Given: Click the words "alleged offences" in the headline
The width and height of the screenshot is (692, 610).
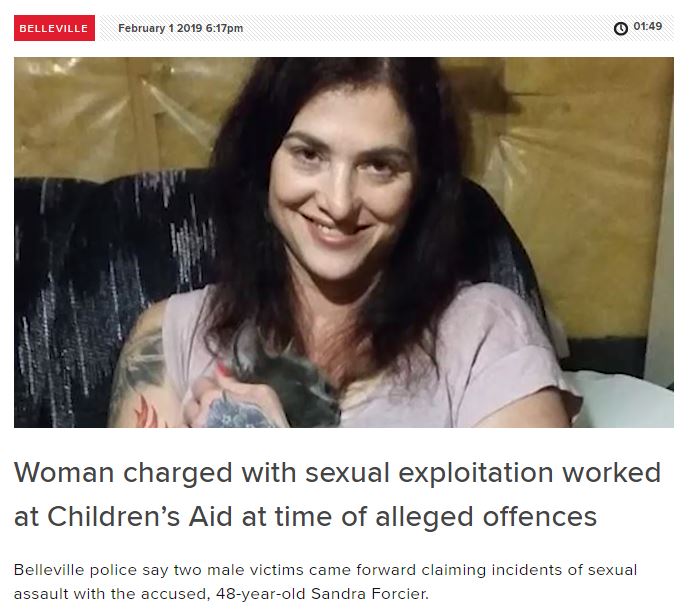Looking at the screenshot, I should coord(486,517).
